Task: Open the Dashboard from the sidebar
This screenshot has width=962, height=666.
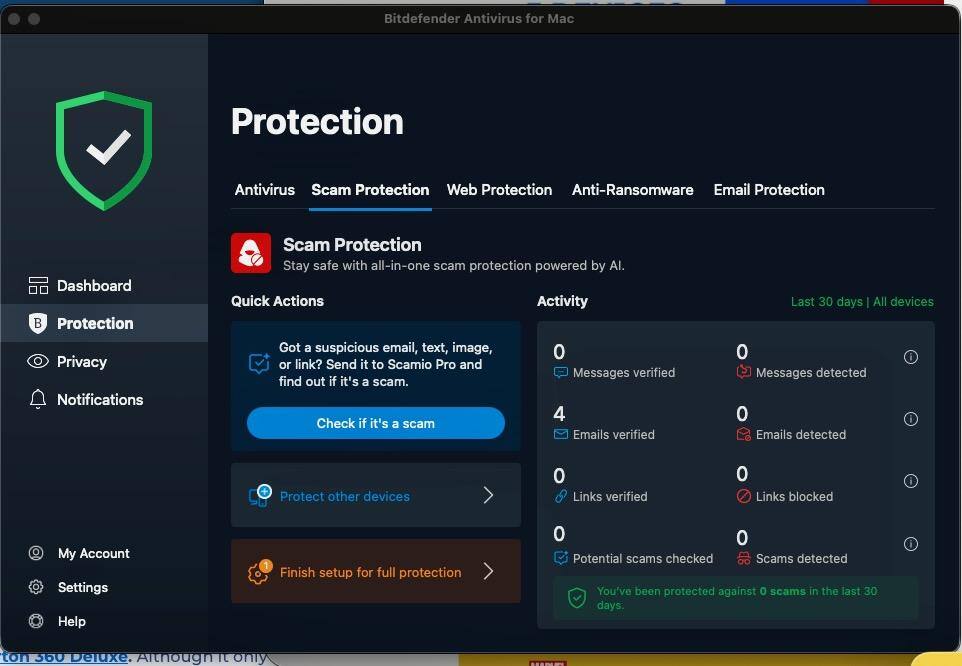Action: (x=93, y=286)
